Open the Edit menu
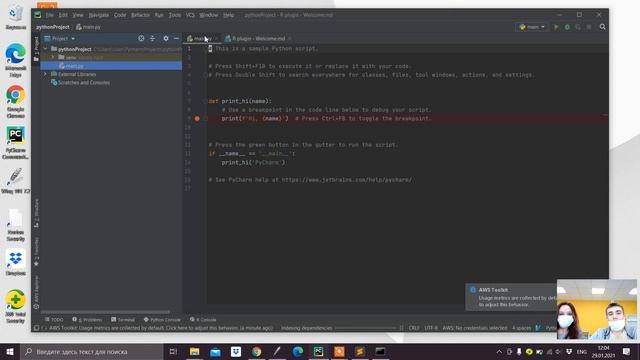Image resolution: width=640 pixels, height=360 pixels. tap(63, 15)
